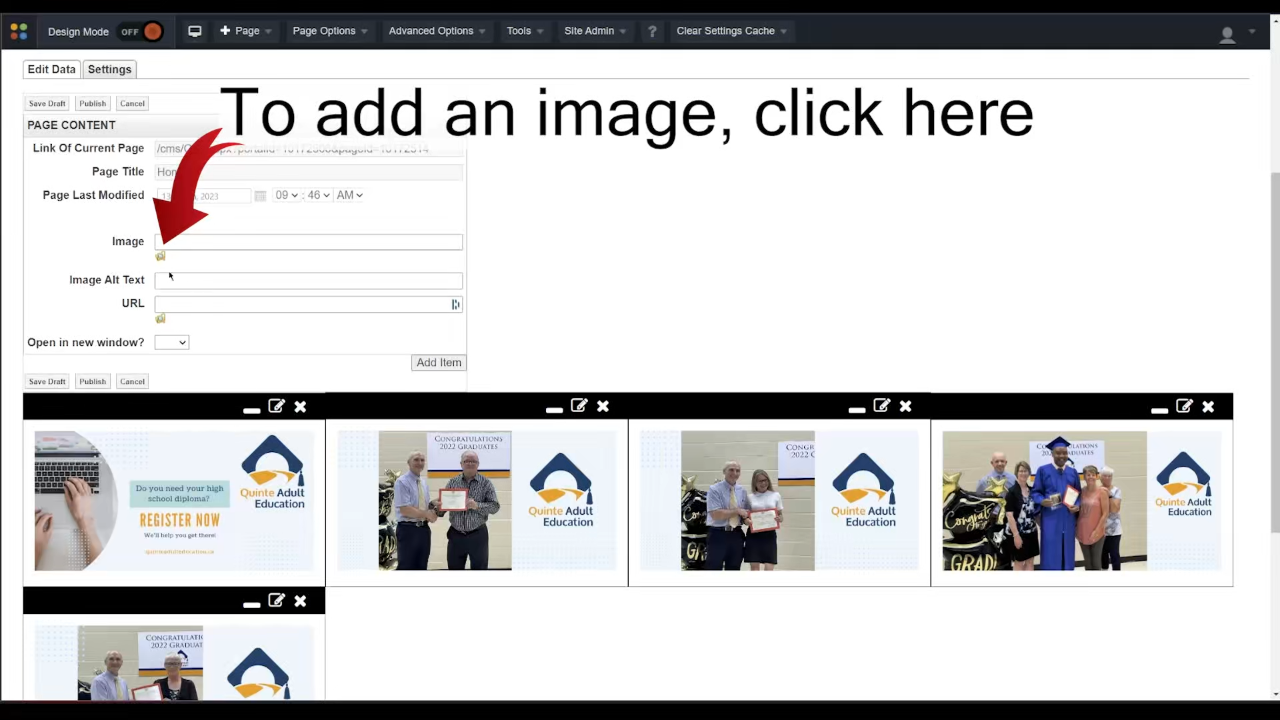
Task: Delete the Register Now banner item
Action: 300,406
